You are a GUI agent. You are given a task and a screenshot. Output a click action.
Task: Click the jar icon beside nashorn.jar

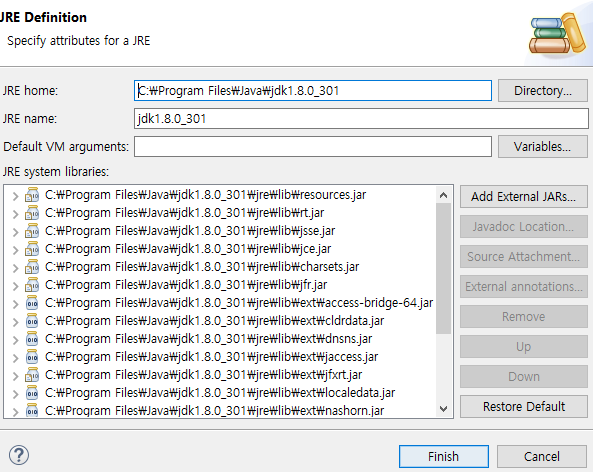click(32, 410)
